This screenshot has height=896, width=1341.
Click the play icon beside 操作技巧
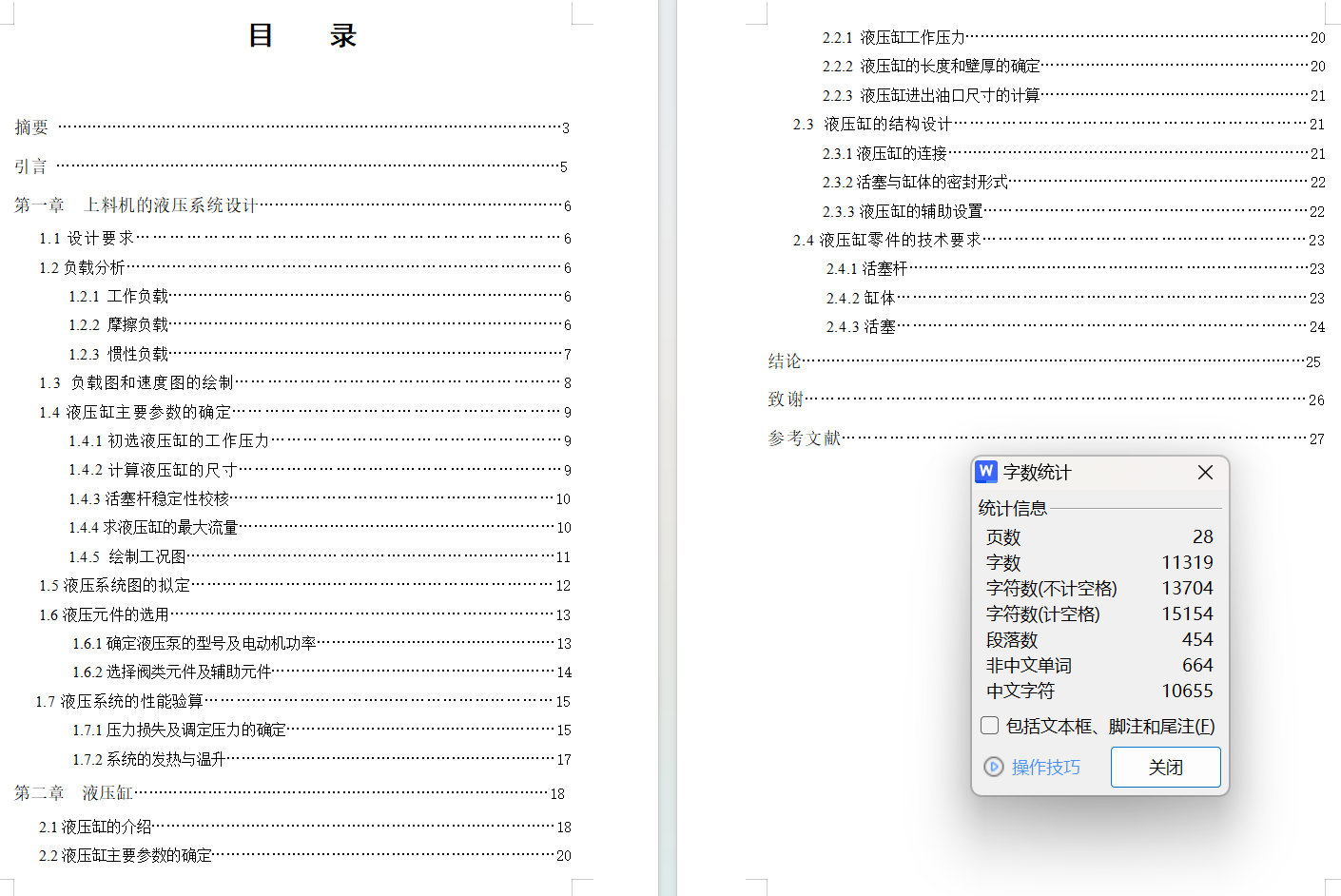pos(994,767)
